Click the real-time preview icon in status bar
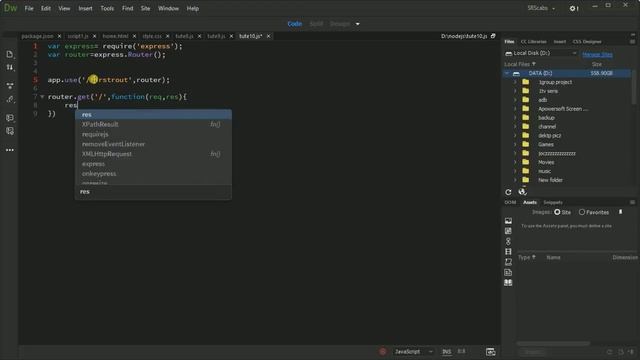The image size is (640, 360). click(491, 351)
